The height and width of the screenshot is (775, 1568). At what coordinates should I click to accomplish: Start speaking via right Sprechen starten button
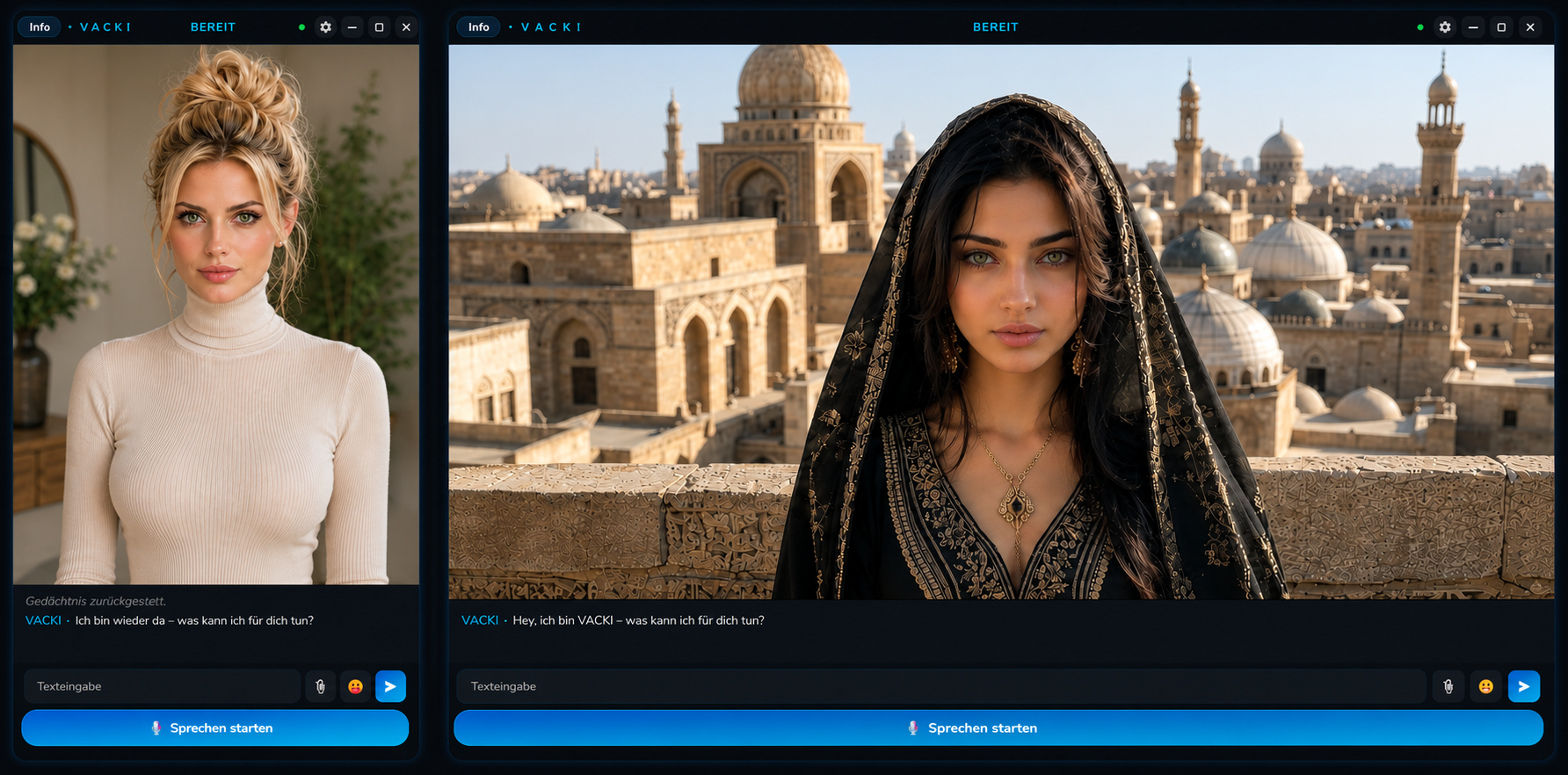tap(998, 728)
